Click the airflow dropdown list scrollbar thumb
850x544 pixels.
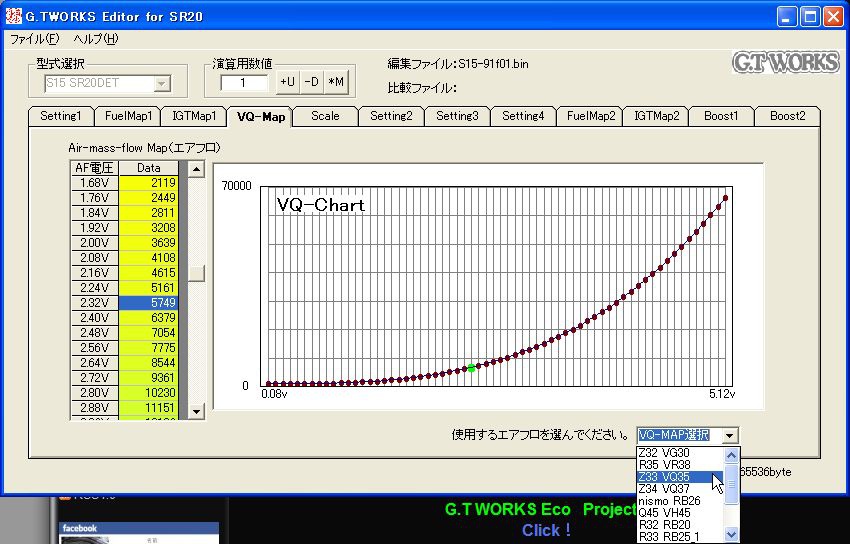tap(731, 484)
